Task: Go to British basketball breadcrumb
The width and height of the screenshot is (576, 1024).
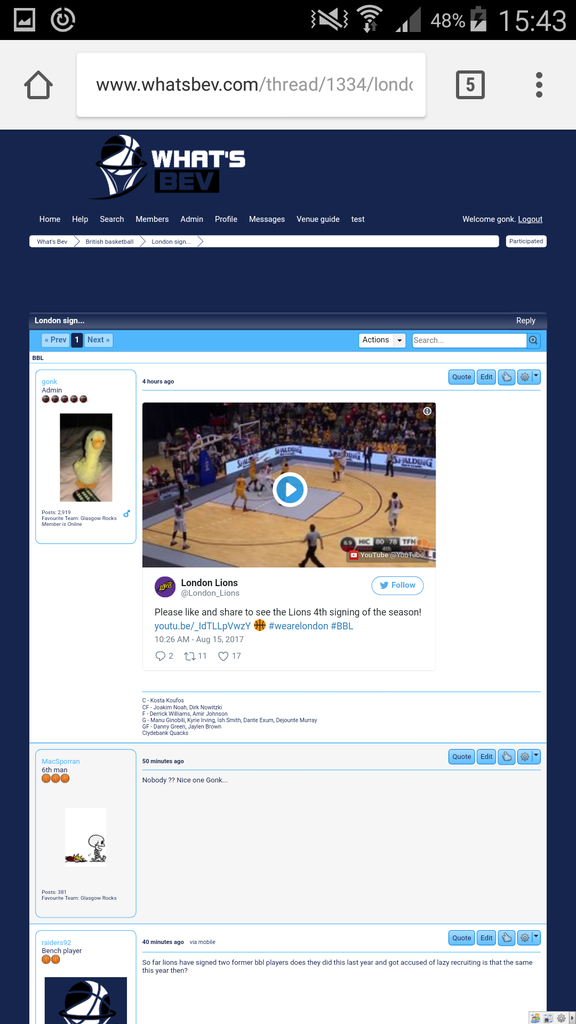Action: (x=109, y=242)
